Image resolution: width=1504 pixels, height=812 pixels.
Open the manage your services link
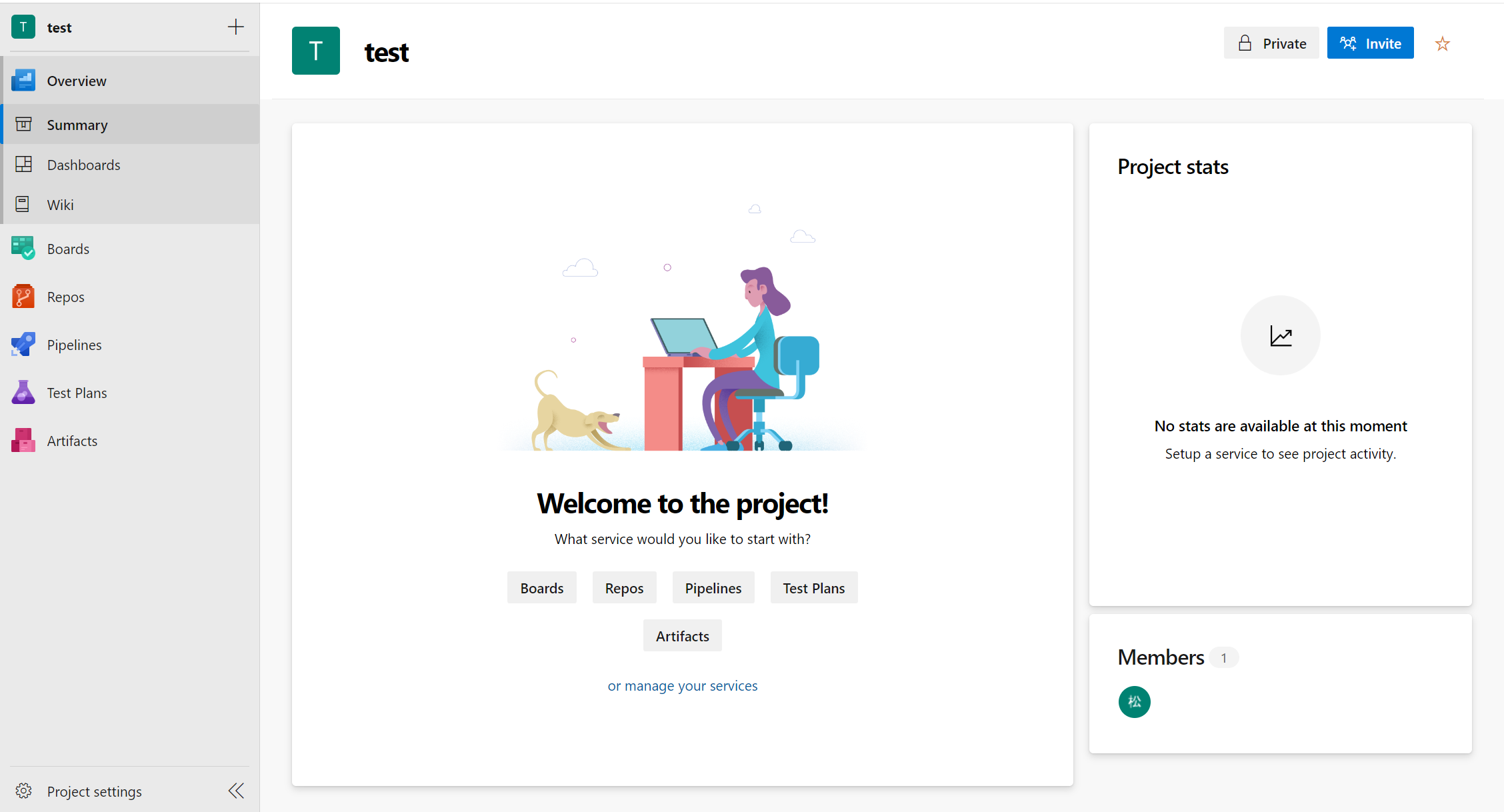pos(691,686)
